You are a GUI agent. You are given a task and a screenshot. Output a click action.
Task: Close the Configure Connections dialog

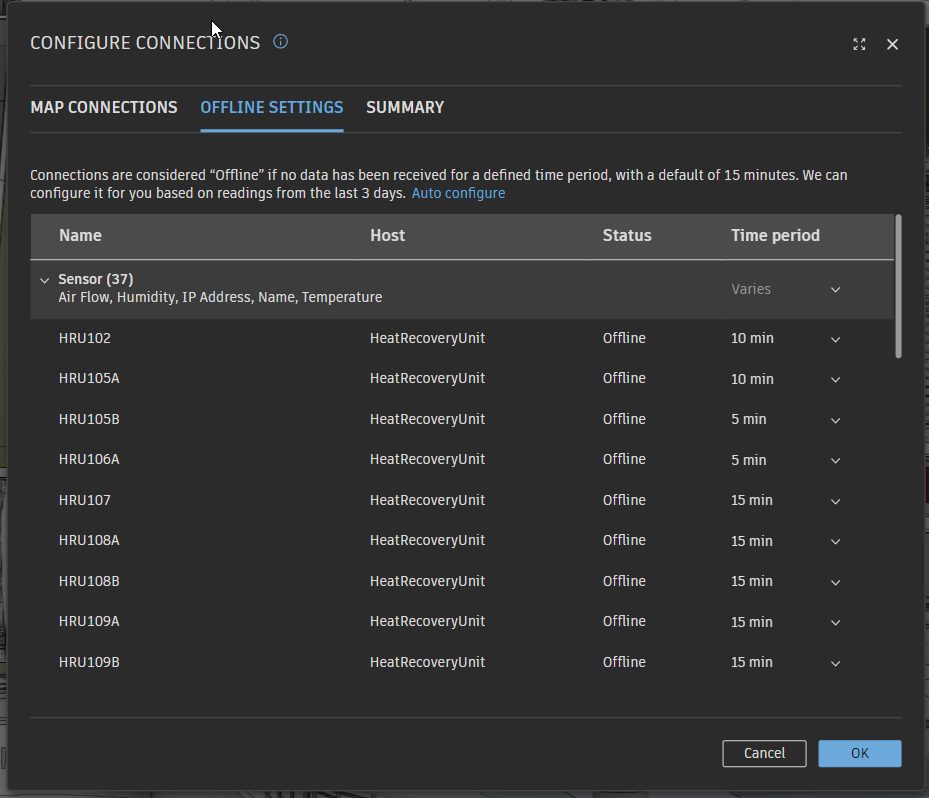click(893, 44)
